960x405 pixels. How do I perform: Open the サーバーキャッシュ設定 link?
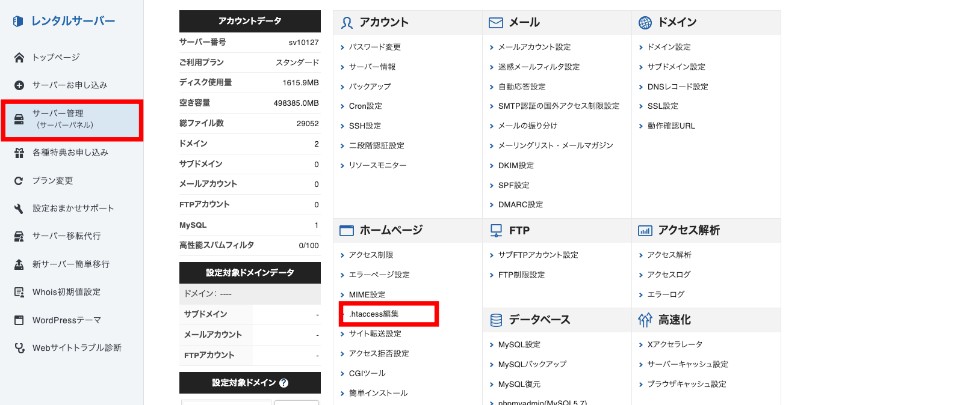(688, 364)
